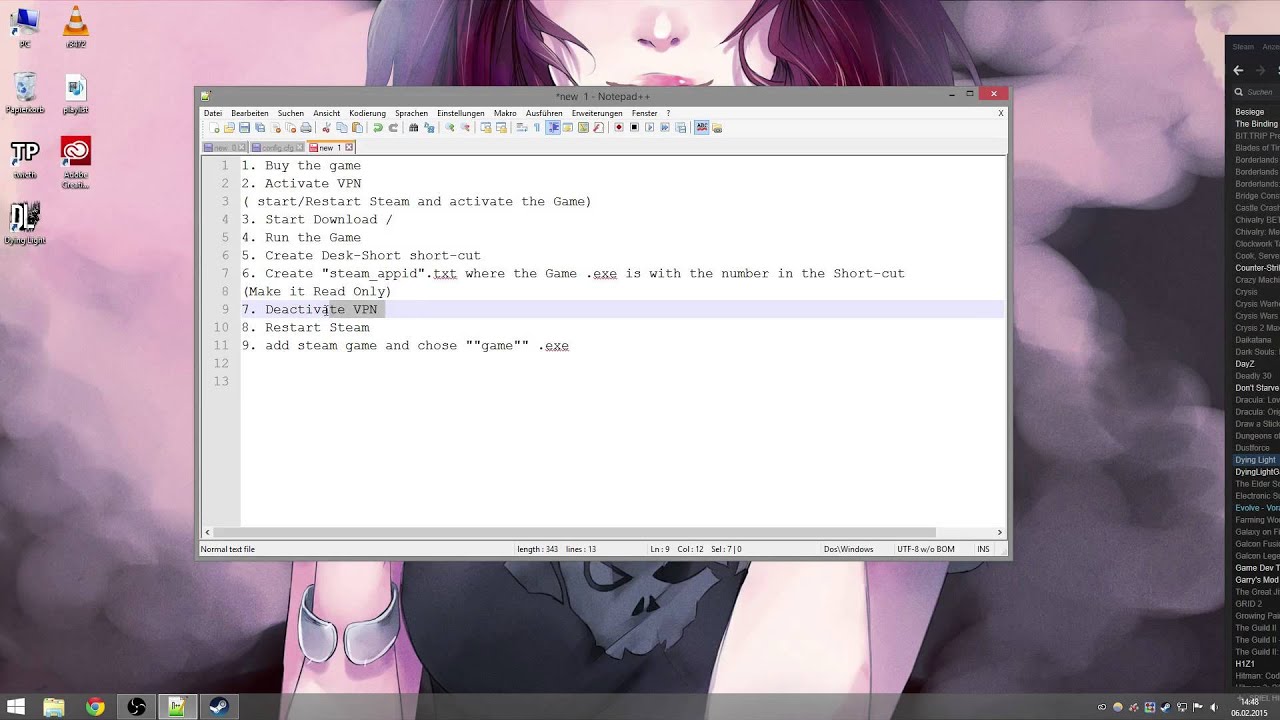Open the Windows Start button
Screen dimensions: 1280x720
16,707
